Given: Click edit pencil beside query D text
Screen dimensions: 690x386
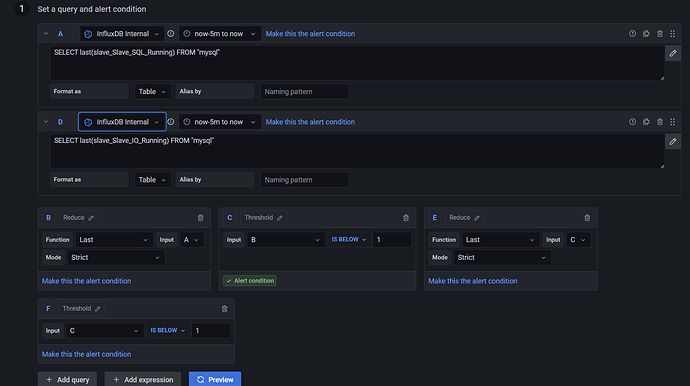Looking at the screenshot, I should tap(673, 141).
